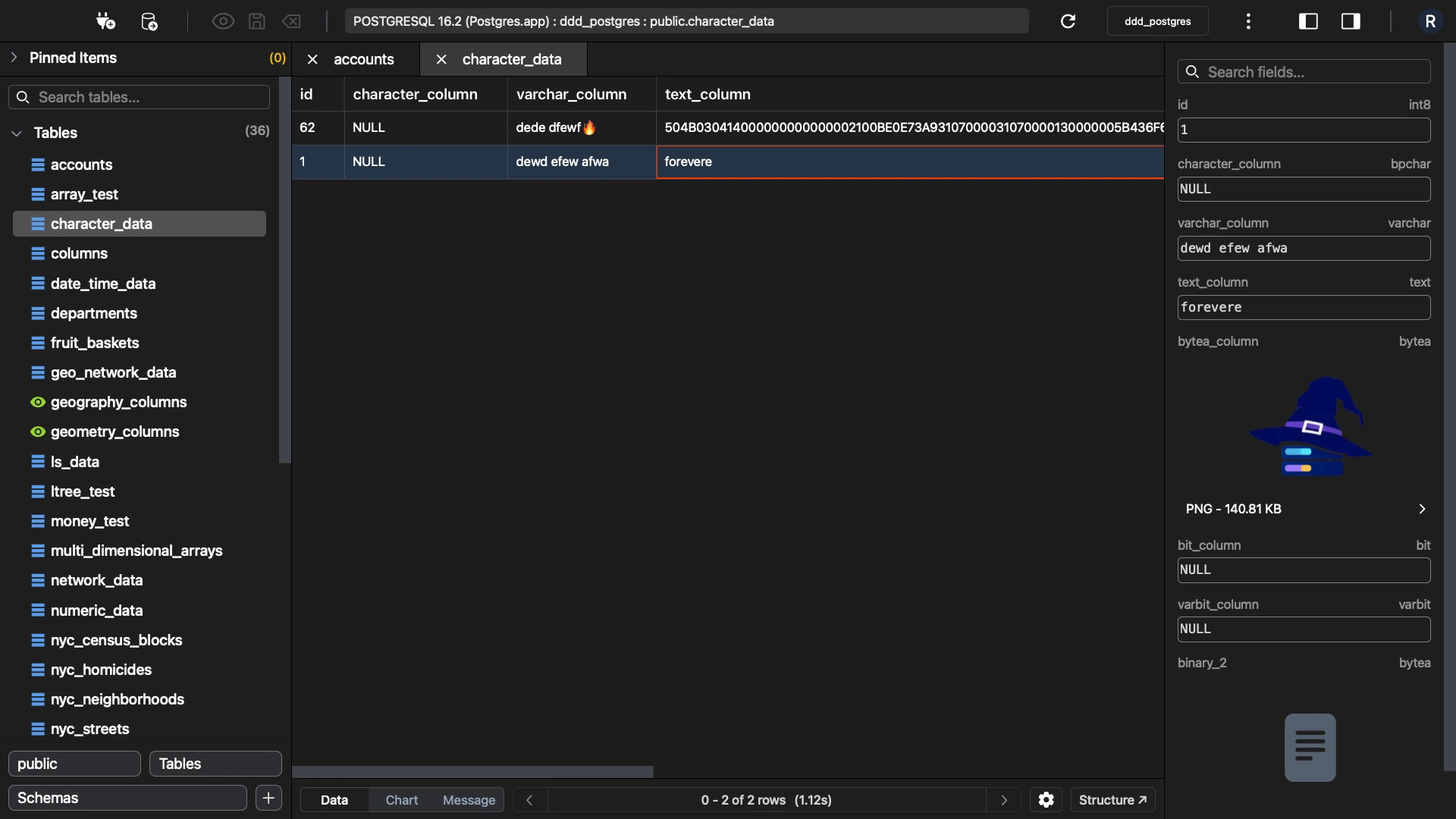Open the accounts table in sidebar
1456x819 pixels.
pyautogui.click(x=140, y=165)
